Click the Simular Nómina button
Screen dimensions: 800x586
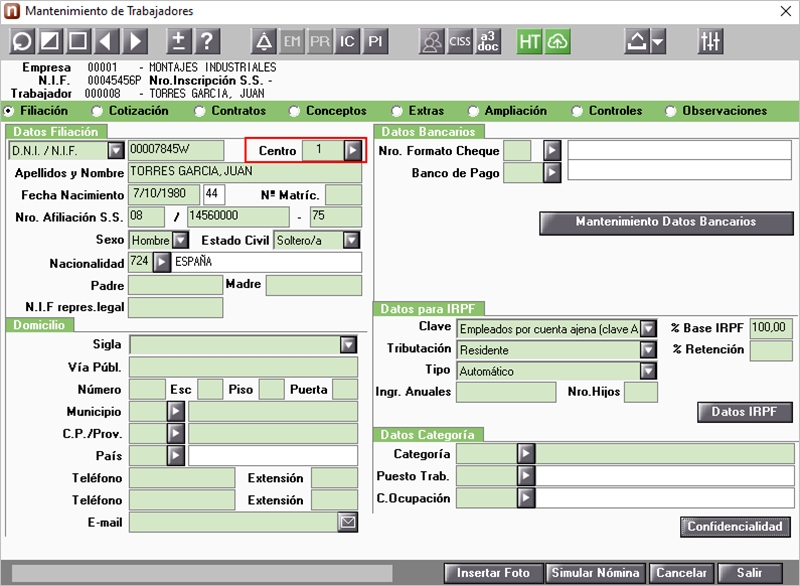[x=595, y=573]
